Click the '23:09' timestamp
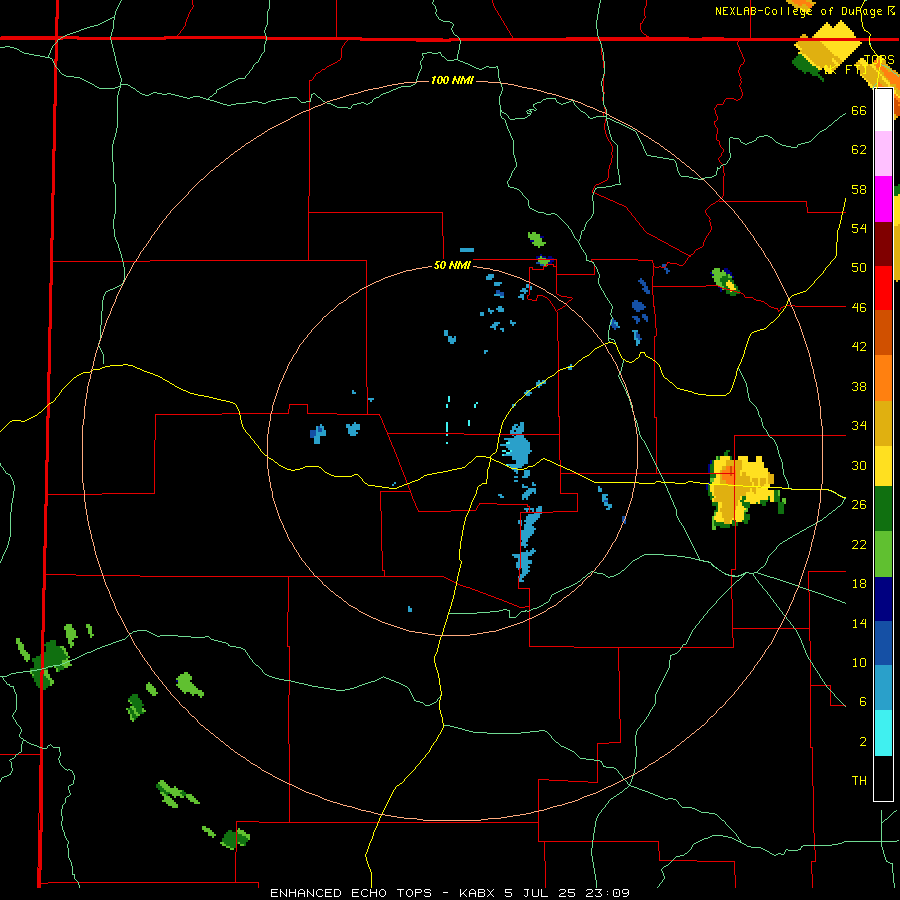900x900 pixels. (x=607, y=893)
